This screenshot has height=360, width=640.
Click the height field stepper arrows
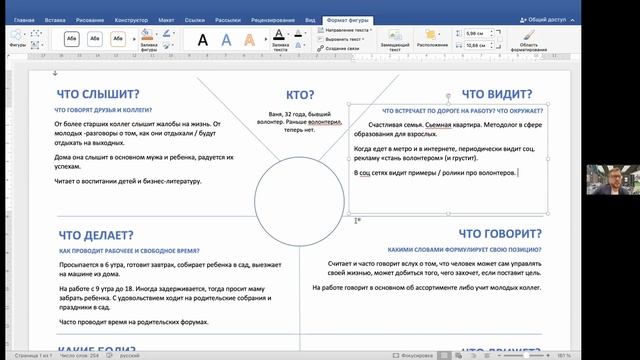point(492,33)
